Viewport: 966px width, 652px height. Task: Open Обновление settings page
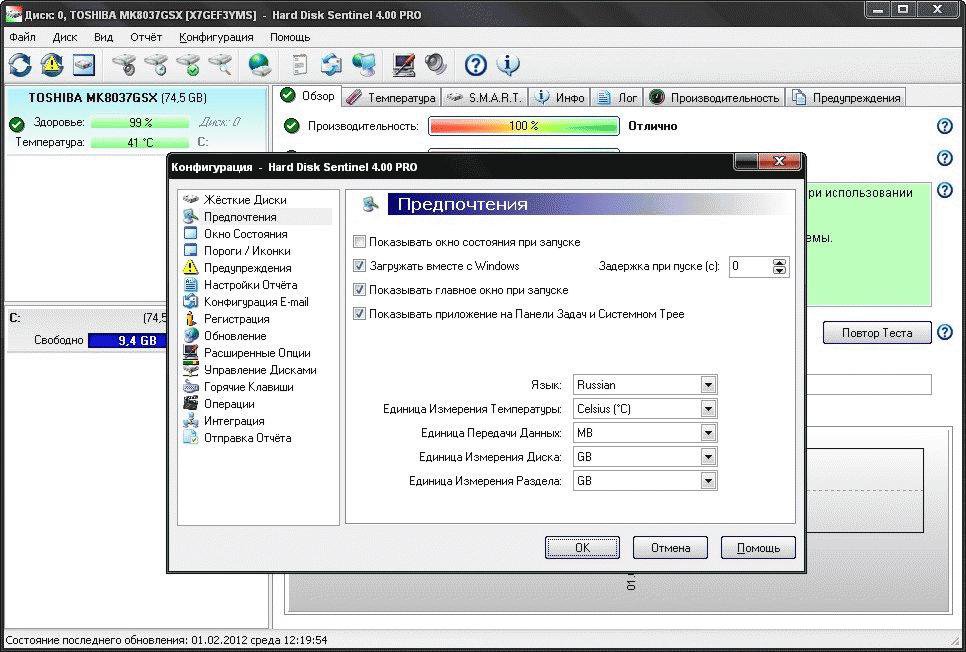point(235,336)
